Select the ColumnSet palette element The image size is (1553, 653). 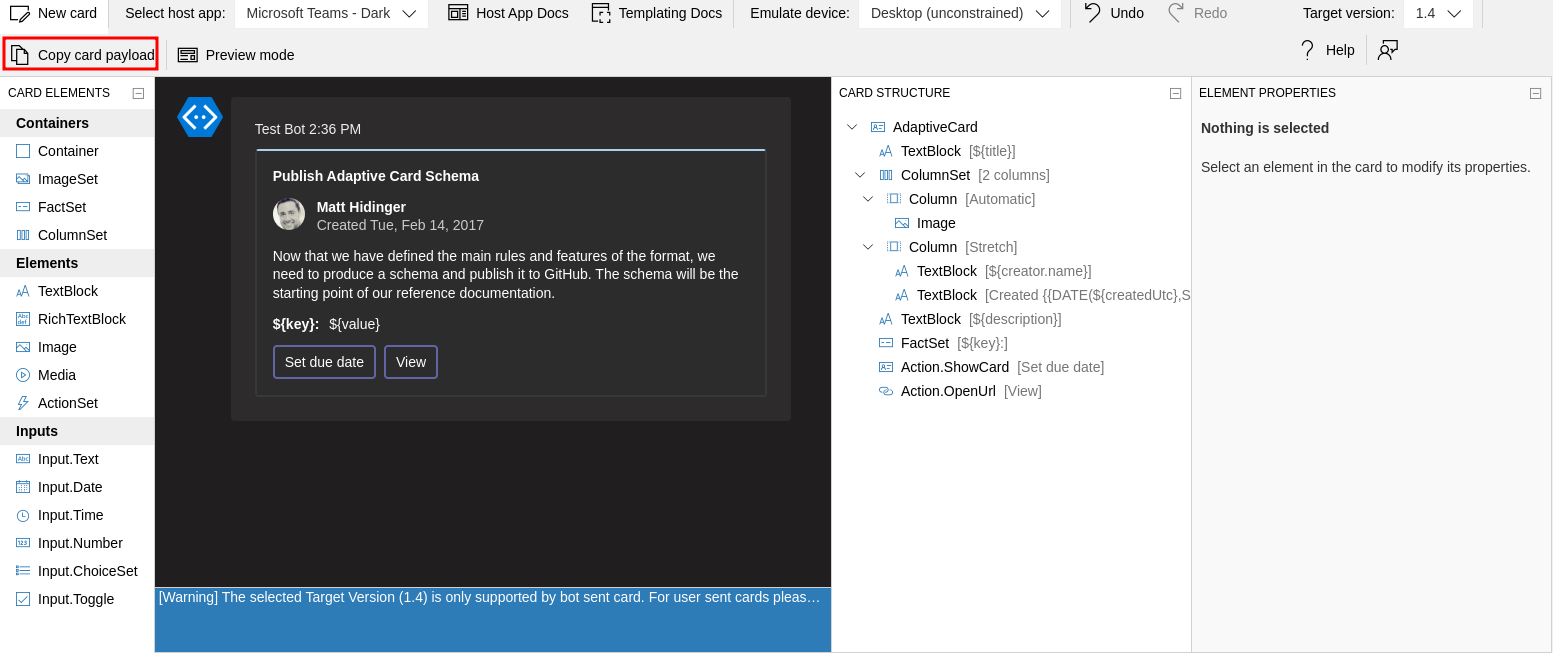tap(77, 235)
